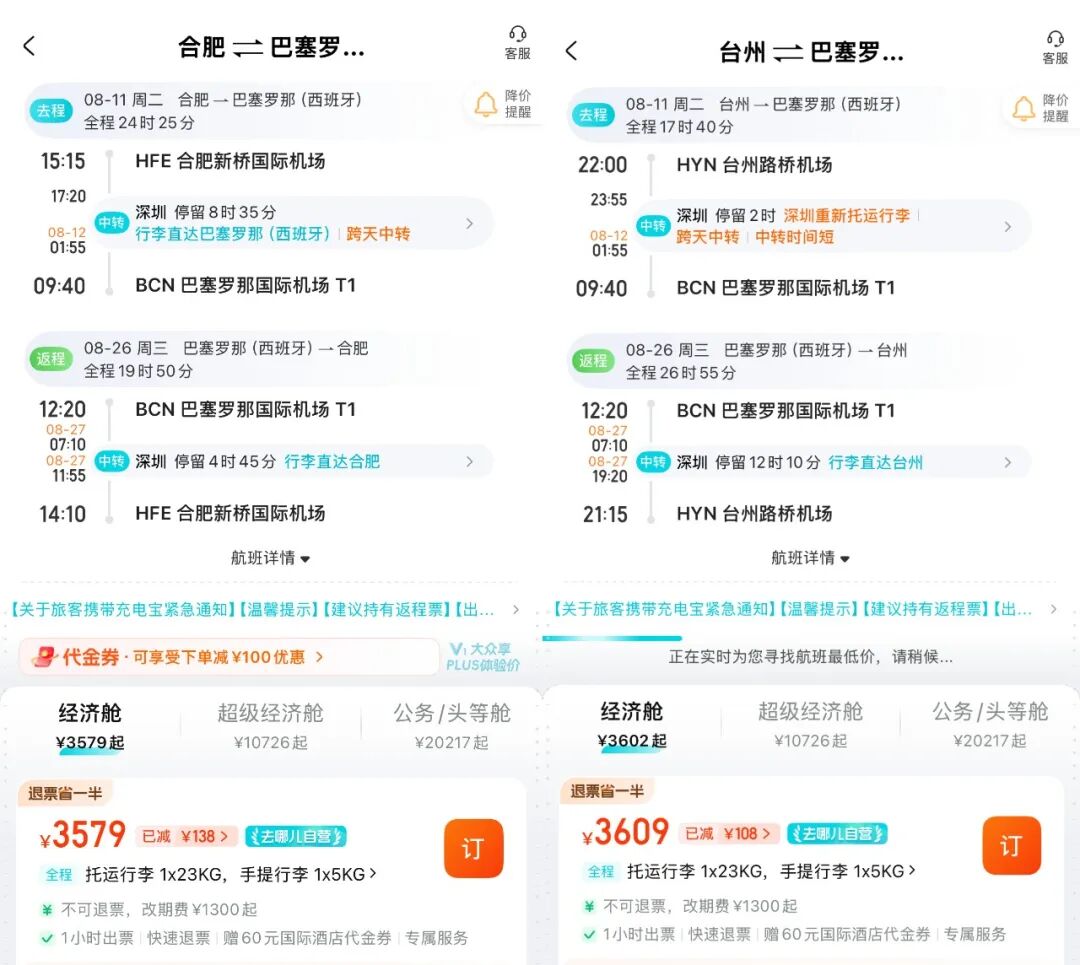Tap 不可退票，改期费 under ¥3609 fare
Screen dimensions: 1080x965
[x=700, y=906]
